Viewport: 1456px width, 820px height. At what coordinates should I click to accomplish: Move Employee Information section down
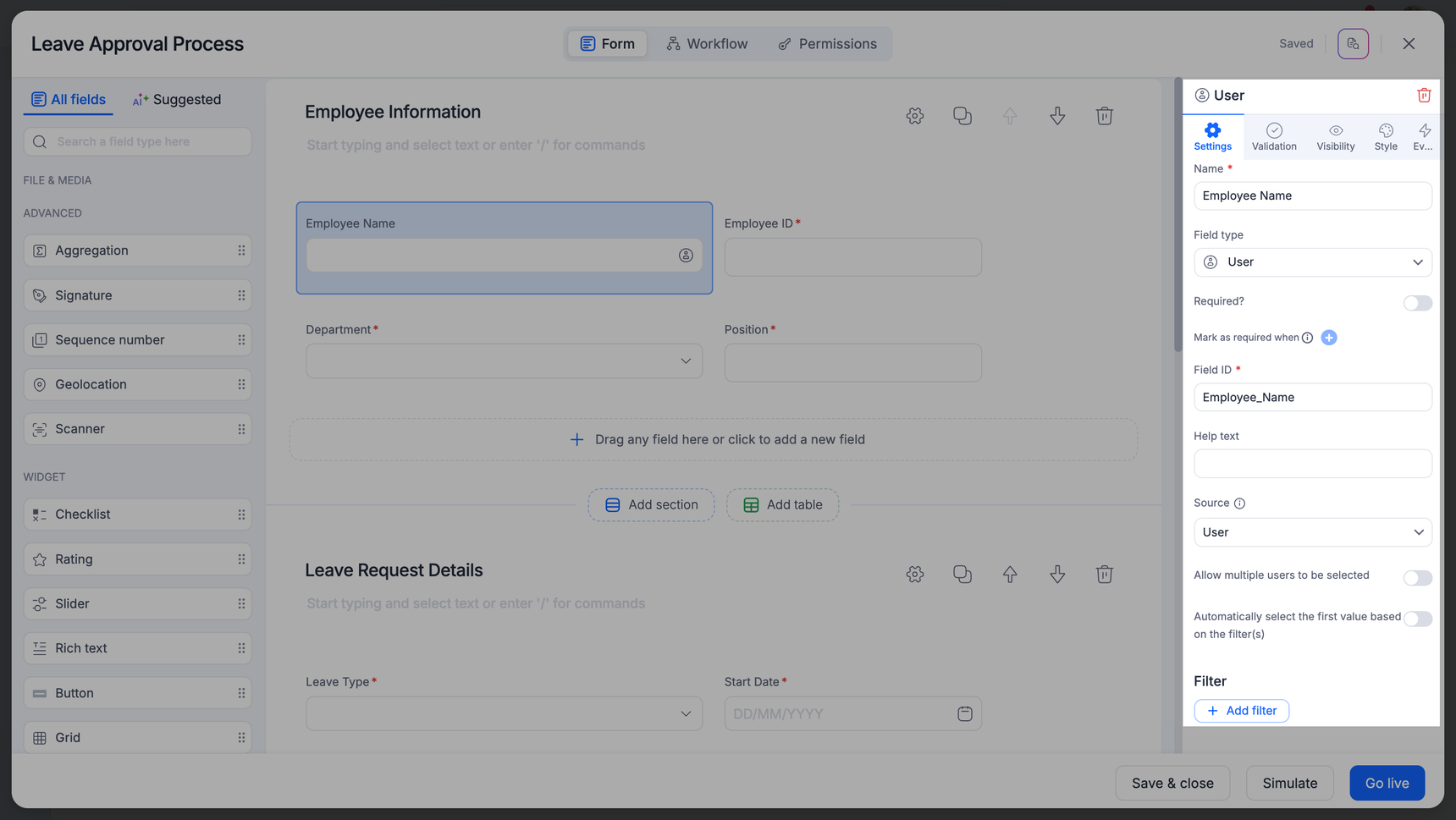click(x=1057, y=116)
